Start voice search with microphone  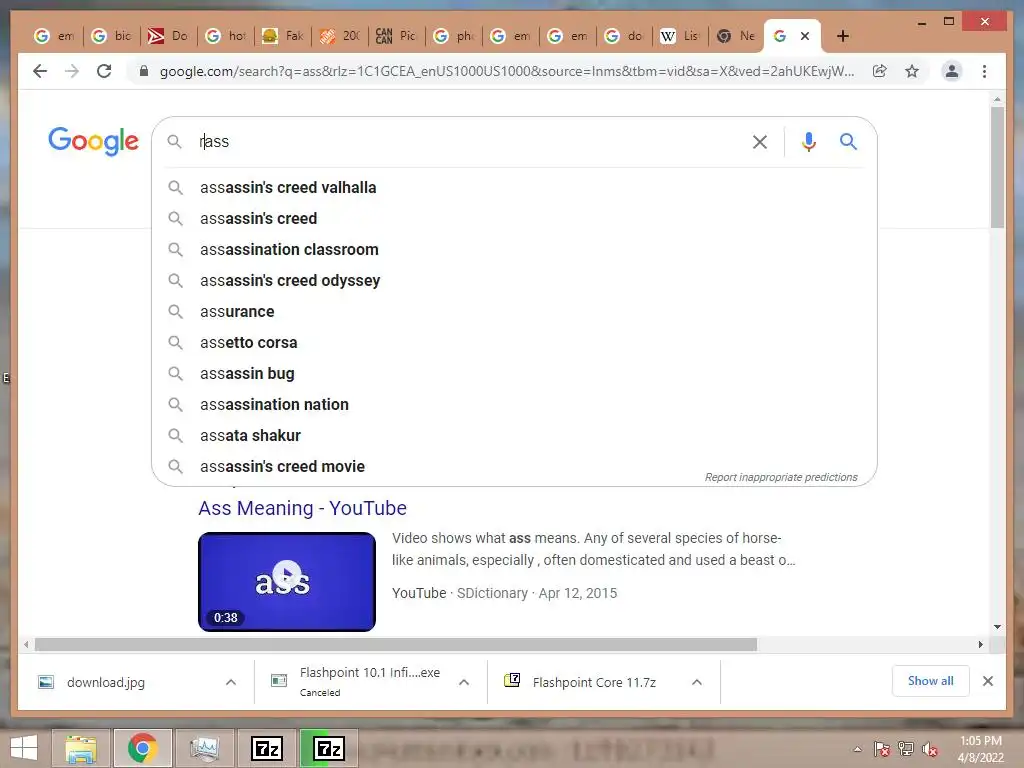pyautogui.click(x=808, y=142)
